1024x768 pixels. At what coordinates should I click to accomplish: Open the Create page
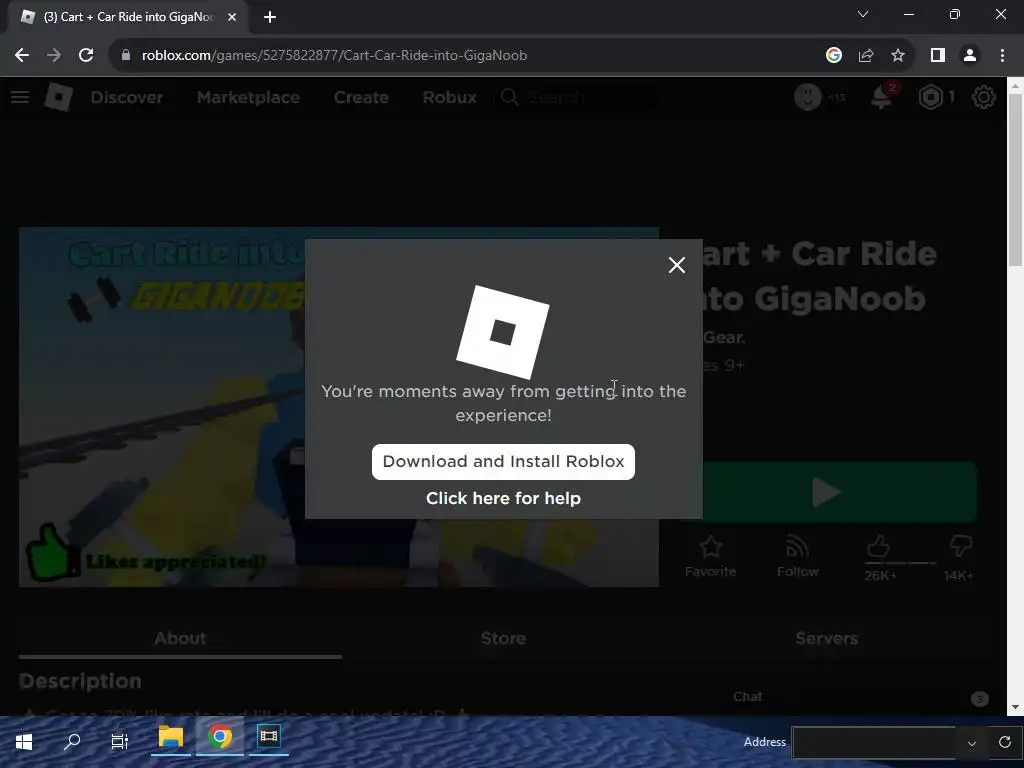[x=361, y=97]
